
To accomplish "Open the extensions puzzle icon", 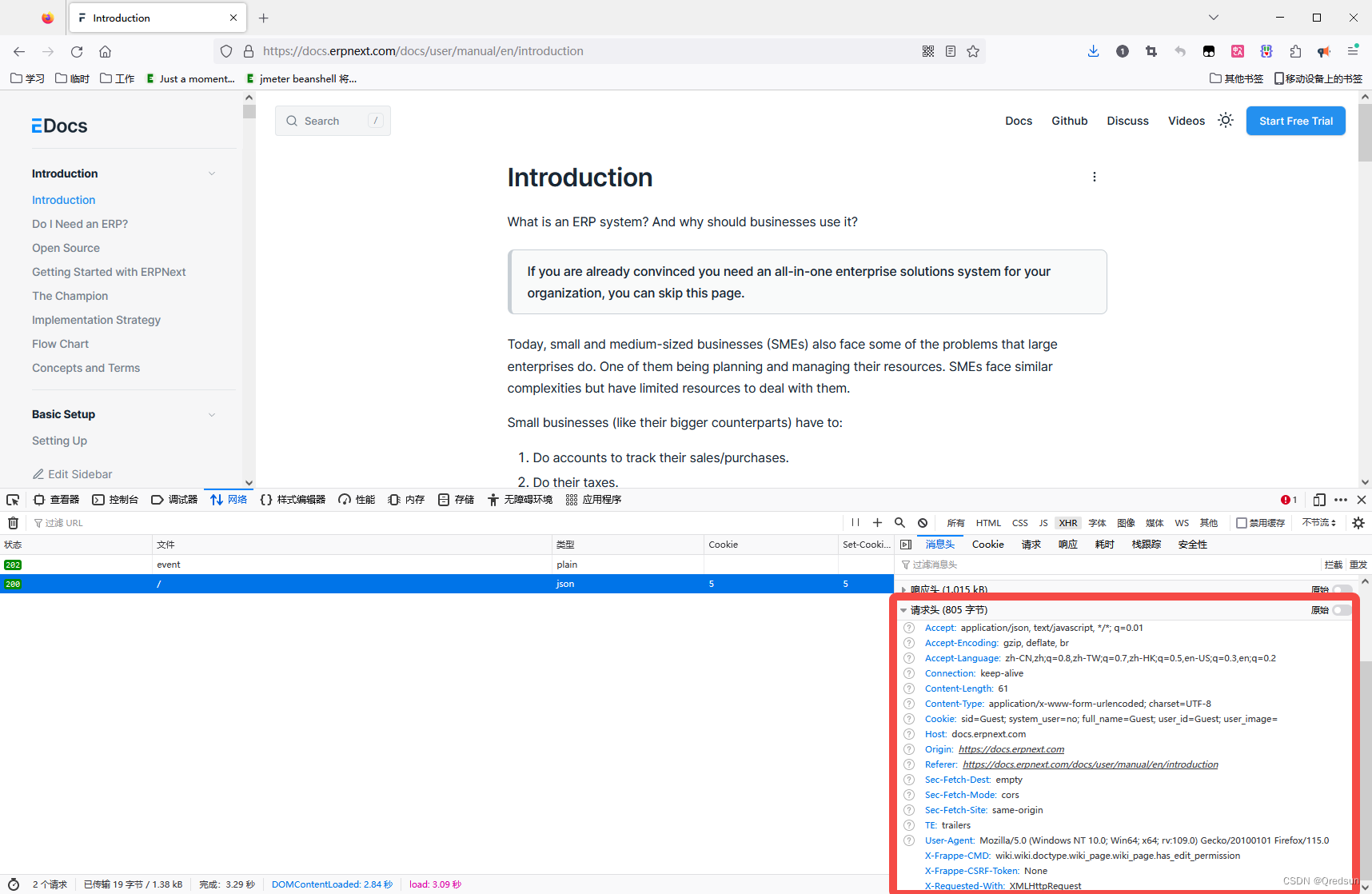I will pos(1295,51).
